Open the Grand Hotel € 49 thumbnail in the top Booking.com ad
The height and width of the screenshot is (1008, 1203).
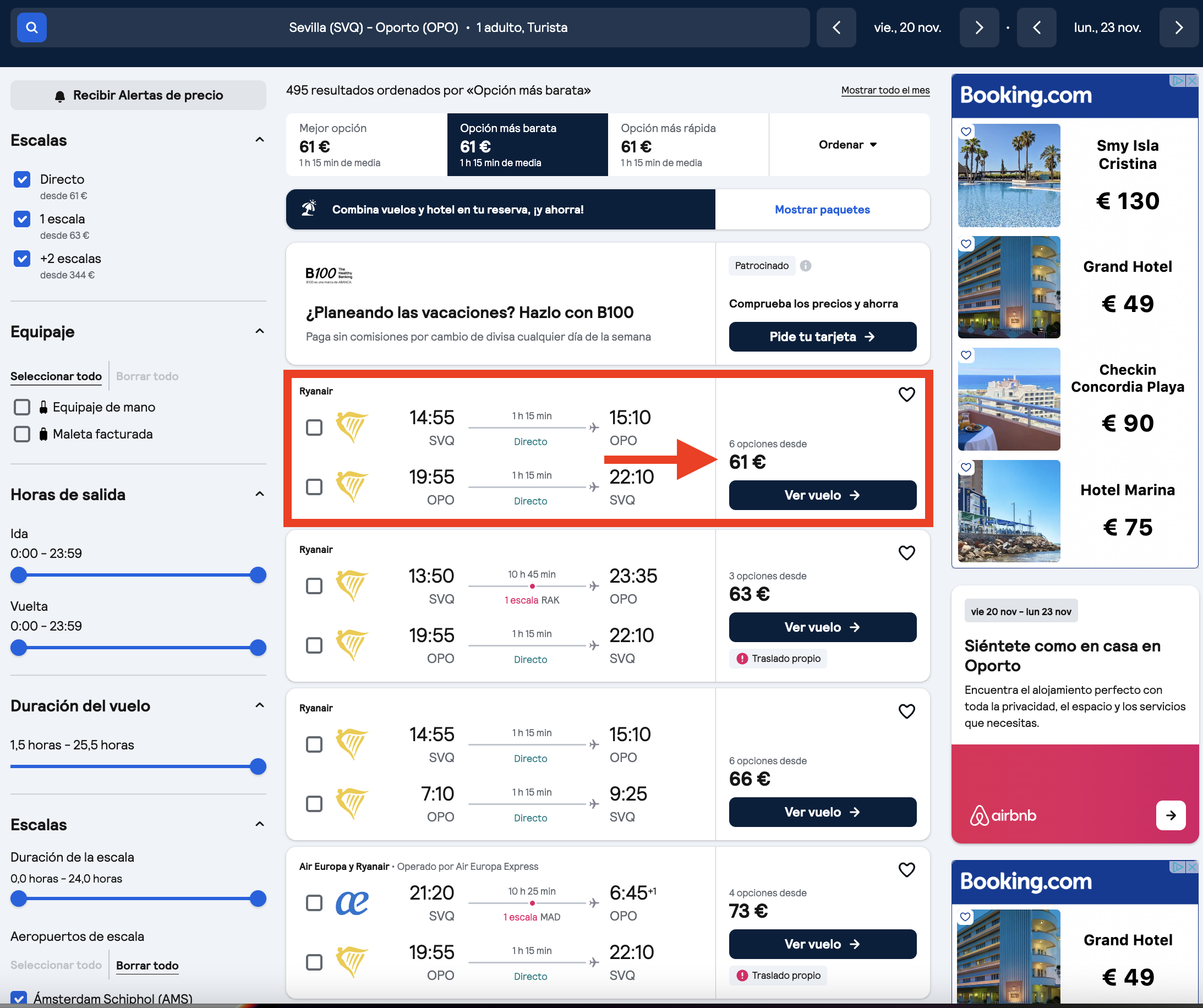pos(1009,287)
